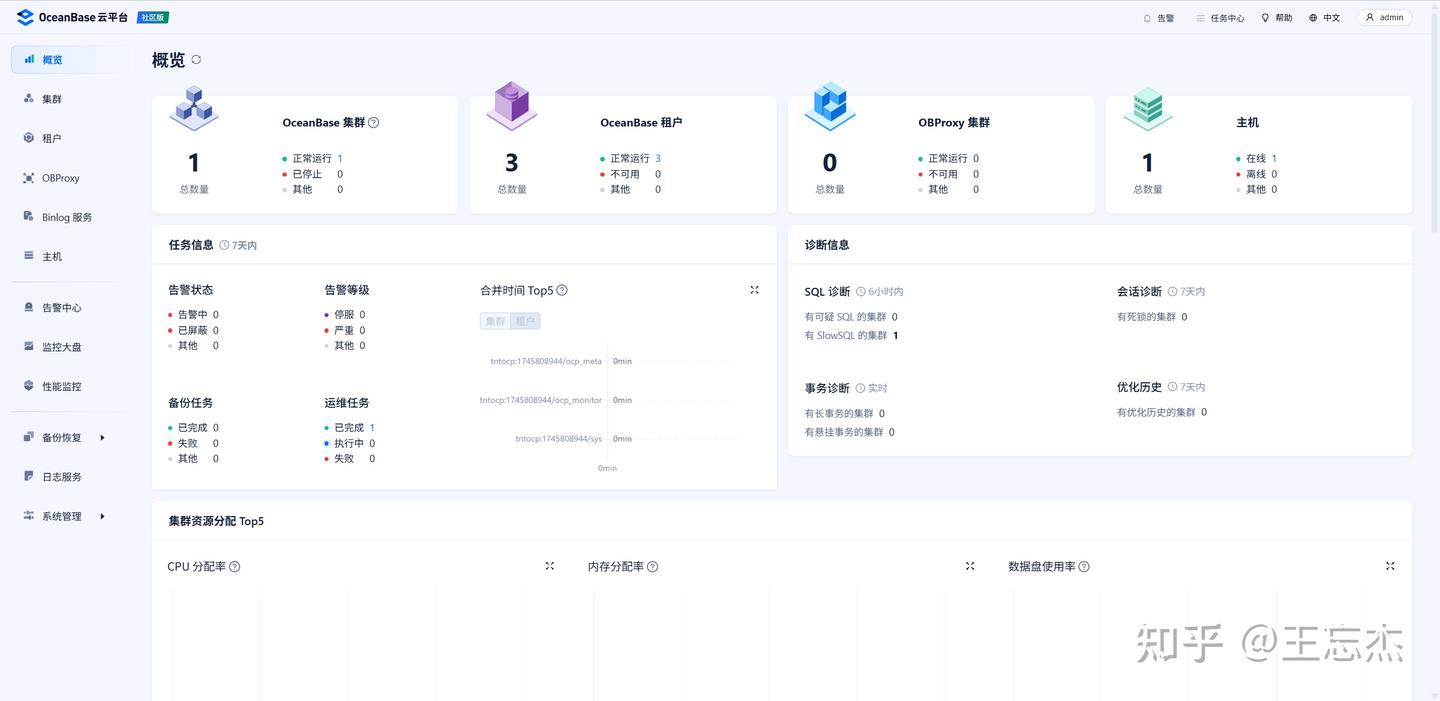Click the OBProxy 集群 blue illustration

(x=829, y=106)
